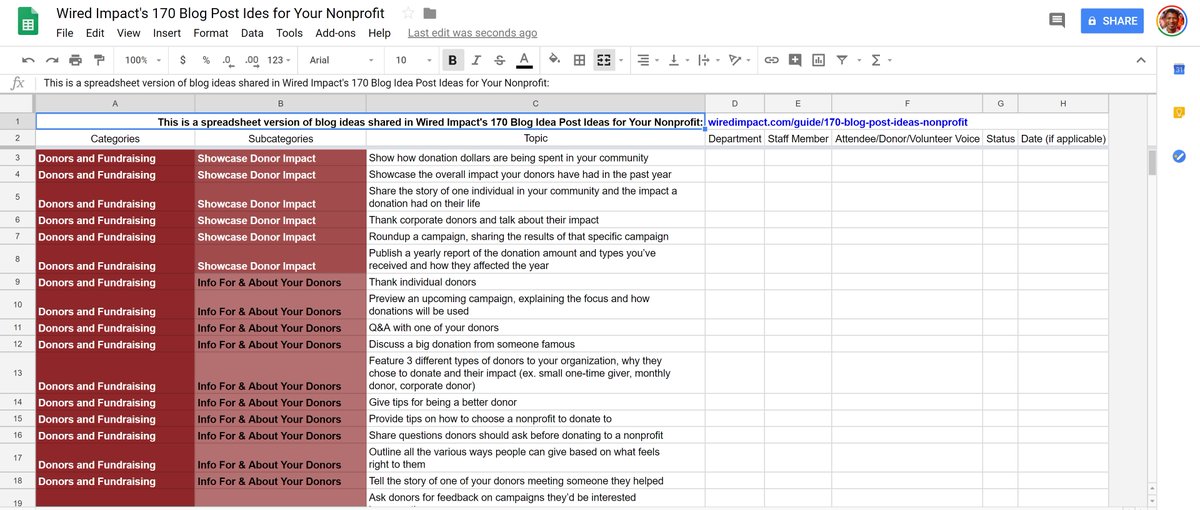Expand merge type dropdown arrow
Screen dimensions: 1200x510
(621, 60)
